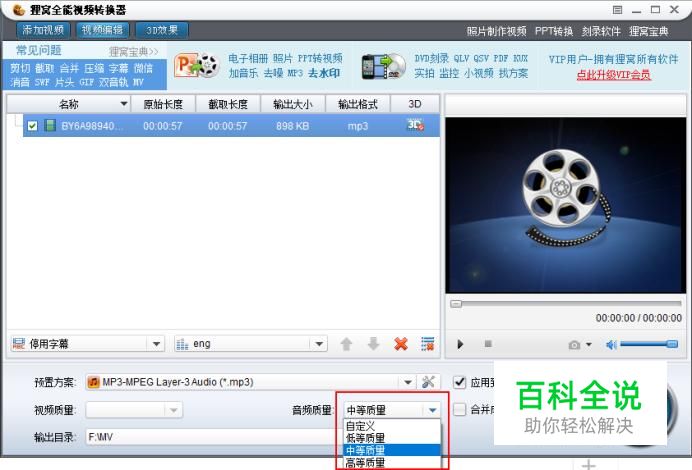Click the audio track icon beside eng
Image resolution: width=692 pixels, height=470 pixels.
click(x=182, y=344)
